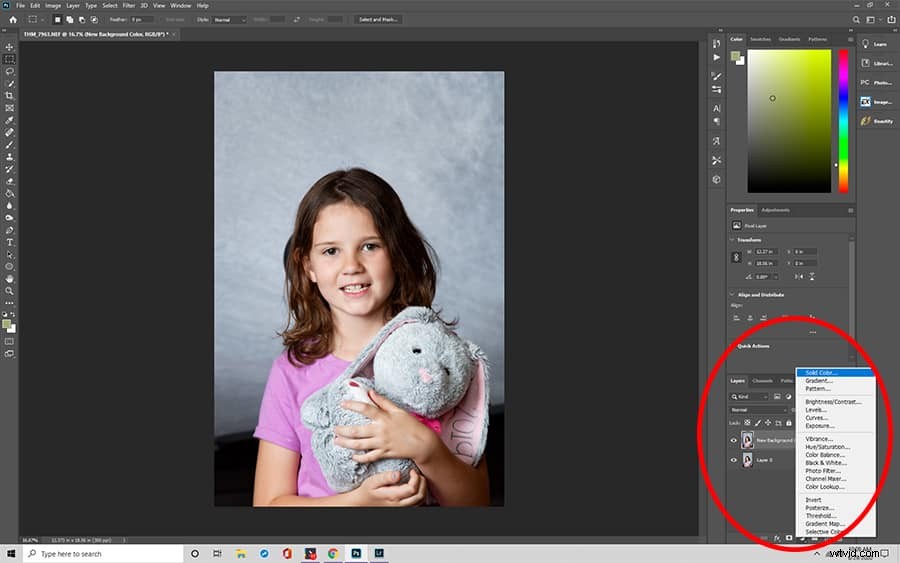
Task: Toggle the width-height link in Transform
Action: (x=736, y=258)
